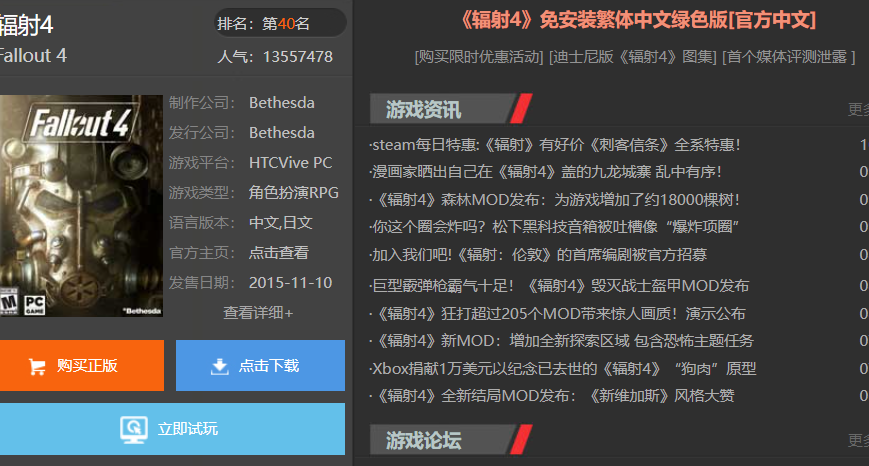Click the 更多 link beside 游戏论坛

tap(858, 440)
